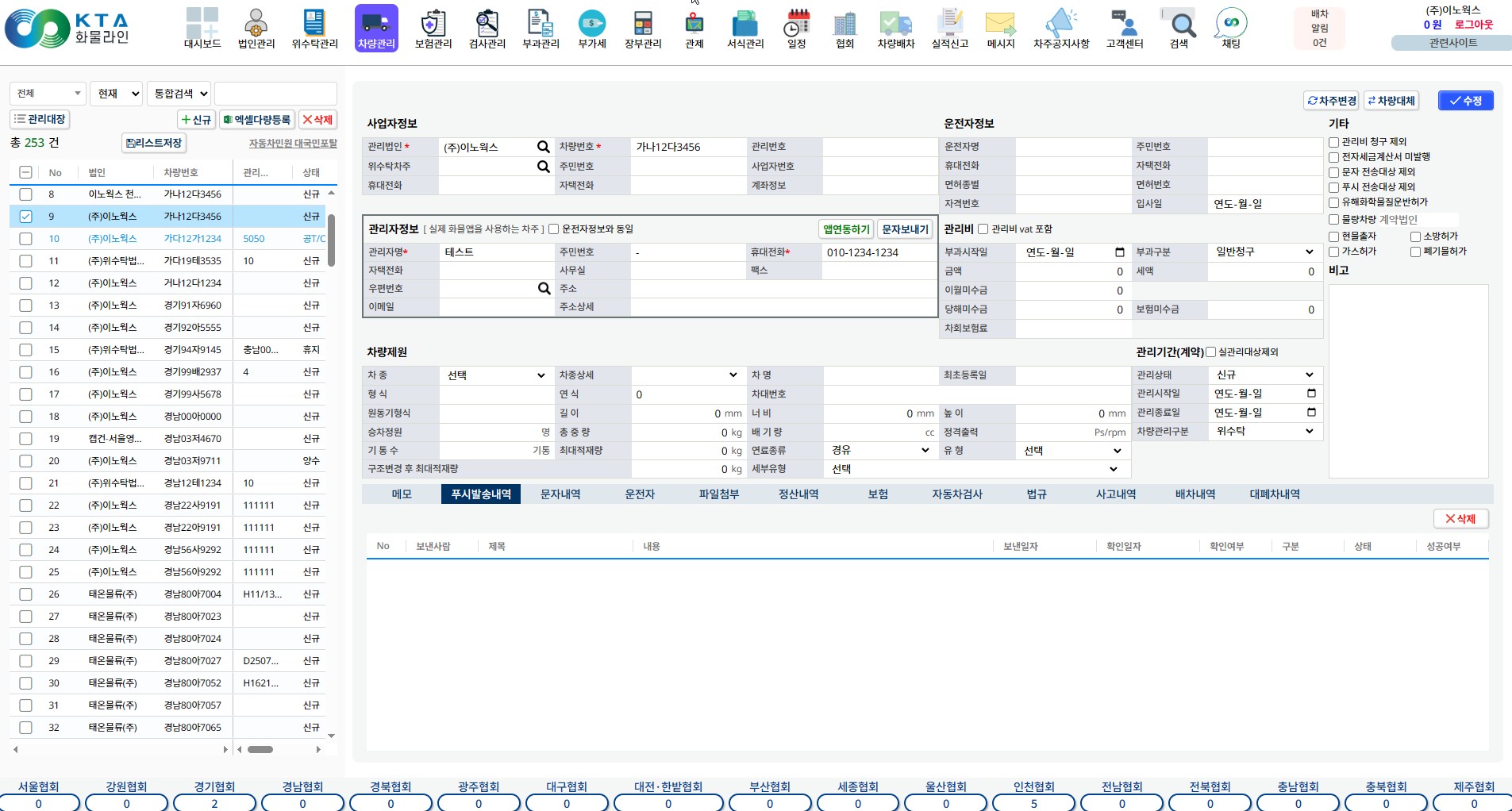1512x811 pixels.
Task: Click the 차량번호 input field
Action: point(687,147)
